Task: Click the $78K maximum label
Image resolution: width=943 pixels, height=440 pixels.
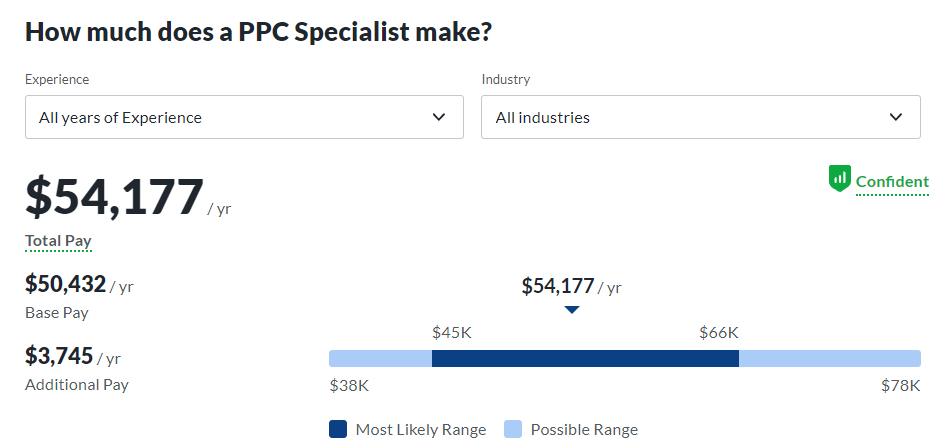Action: click(900, 385)
